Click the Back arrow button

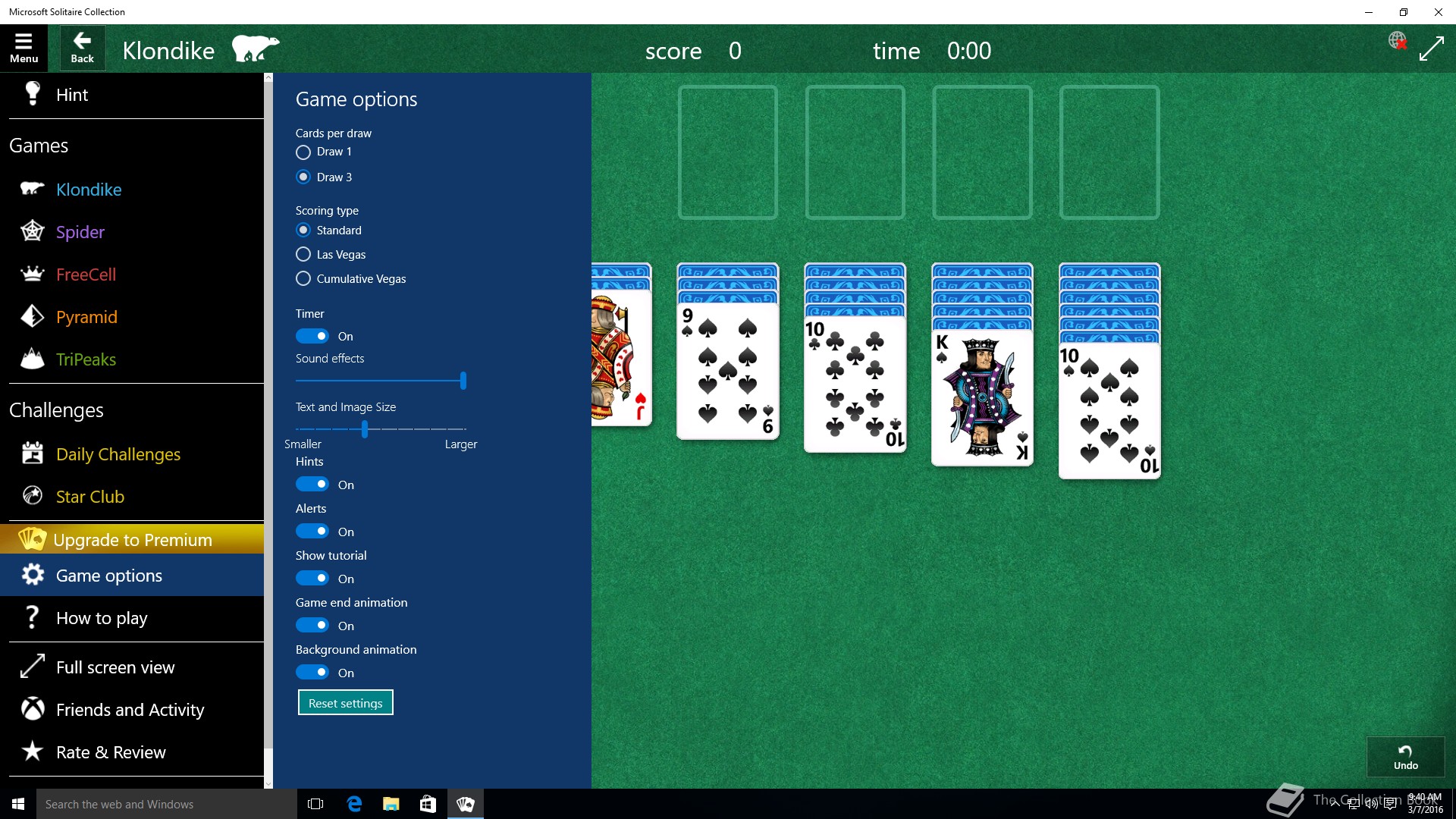click(83, 49)
